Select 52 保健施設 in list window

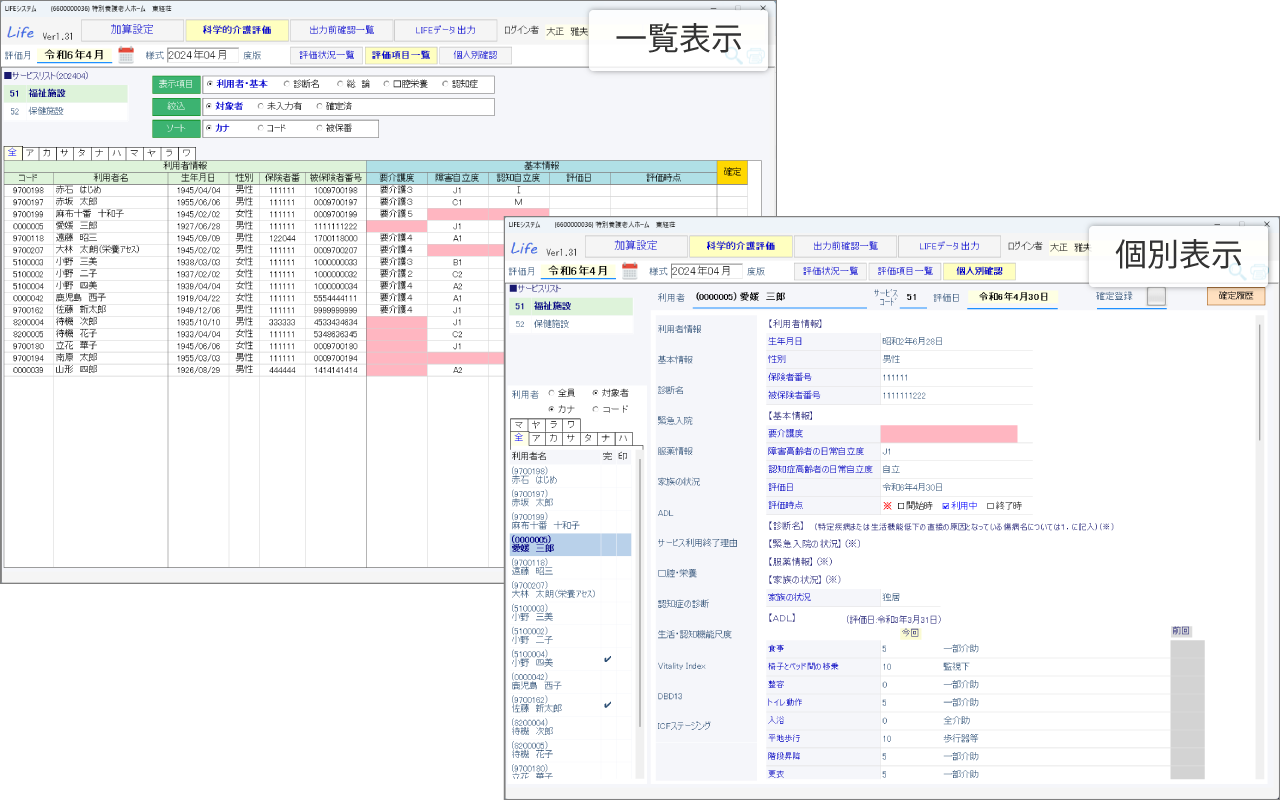[65, 111]
